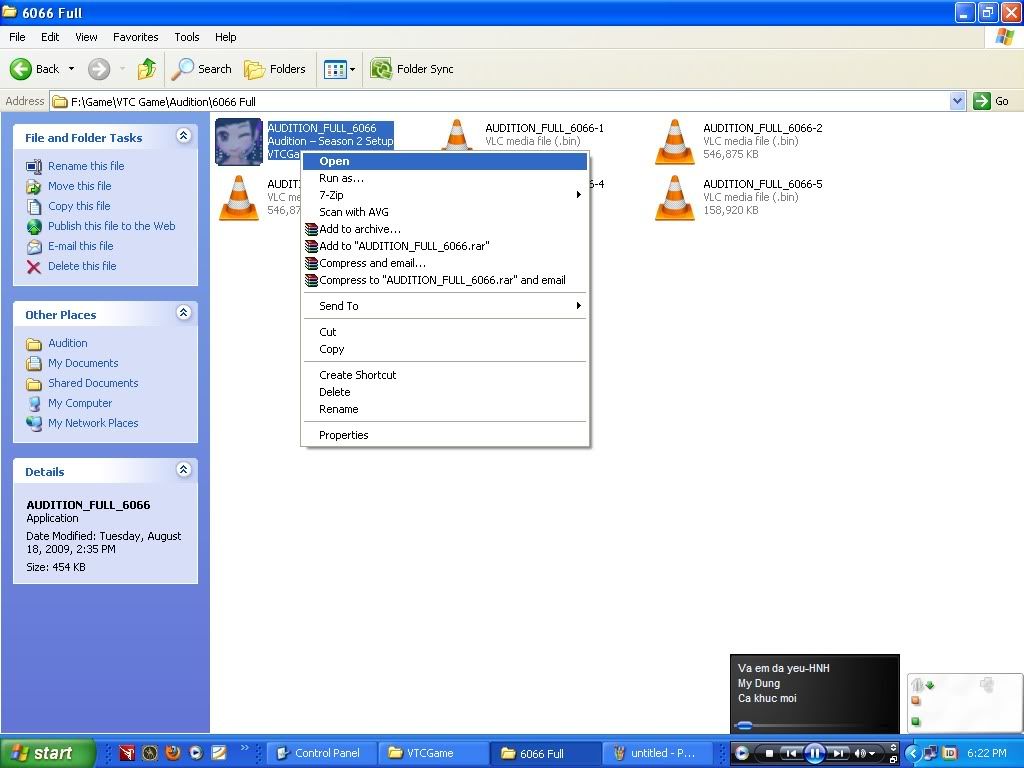Image resolution: width=1024 pixels, height=768 pixels.
Task: Open the File menu
Action: pyautogui.click(x=18, y=37)
